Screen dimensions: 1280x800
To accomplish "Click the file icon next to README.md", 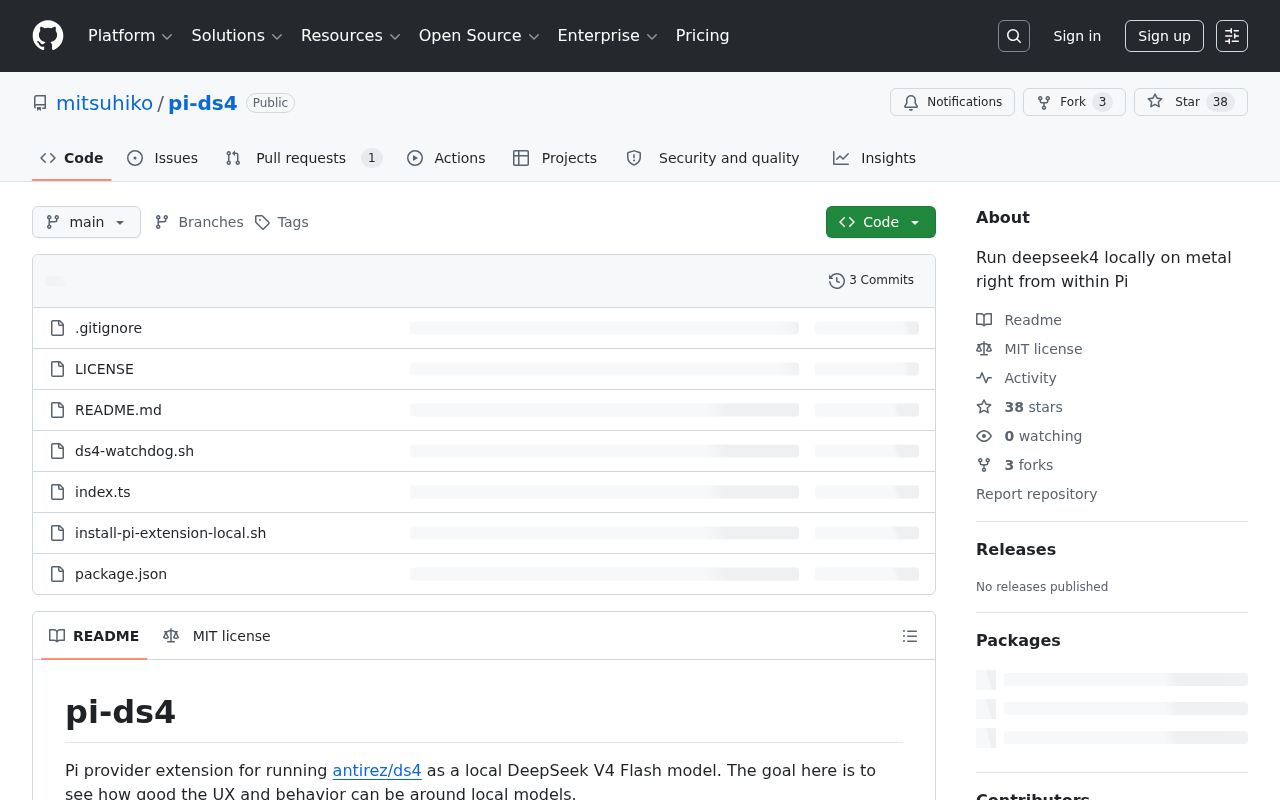I will (58, 410).
